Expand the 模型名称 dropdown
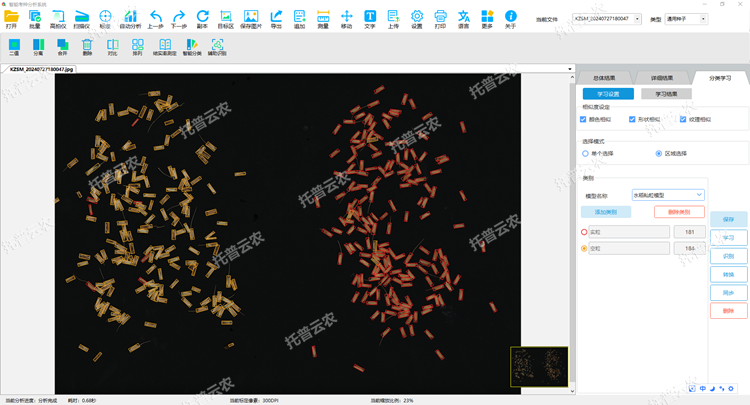This screenshot has width=750, height=405. pos(668,195)
